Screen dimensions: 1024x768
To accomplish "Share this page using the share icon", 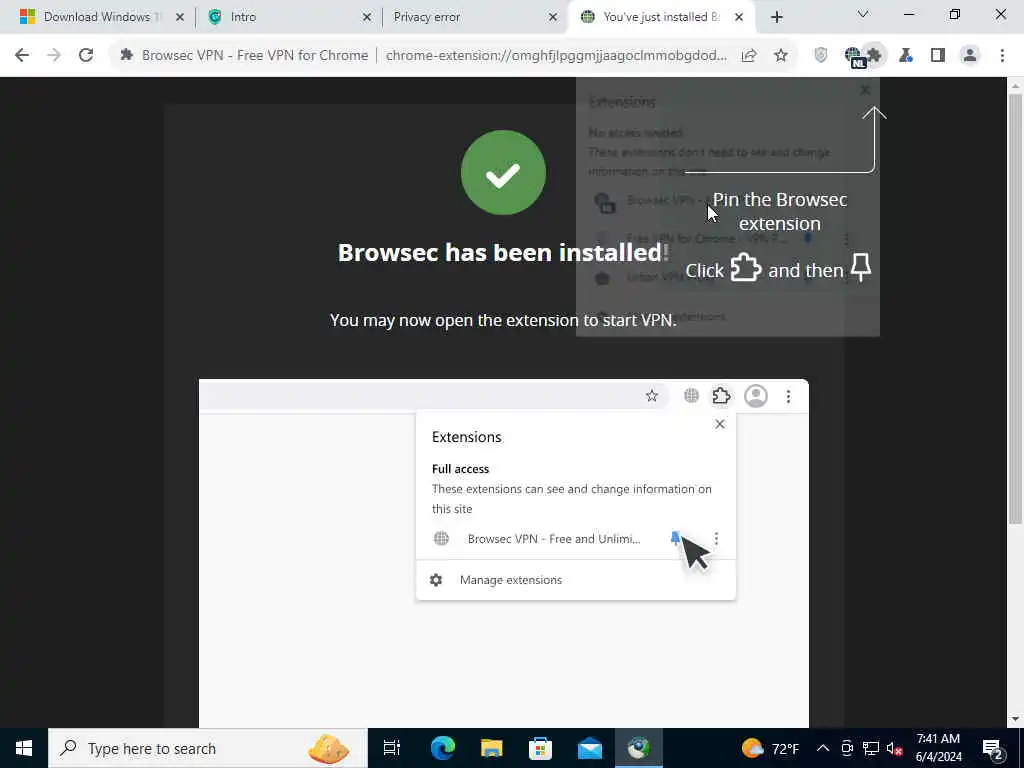I will tap(749, 56).
